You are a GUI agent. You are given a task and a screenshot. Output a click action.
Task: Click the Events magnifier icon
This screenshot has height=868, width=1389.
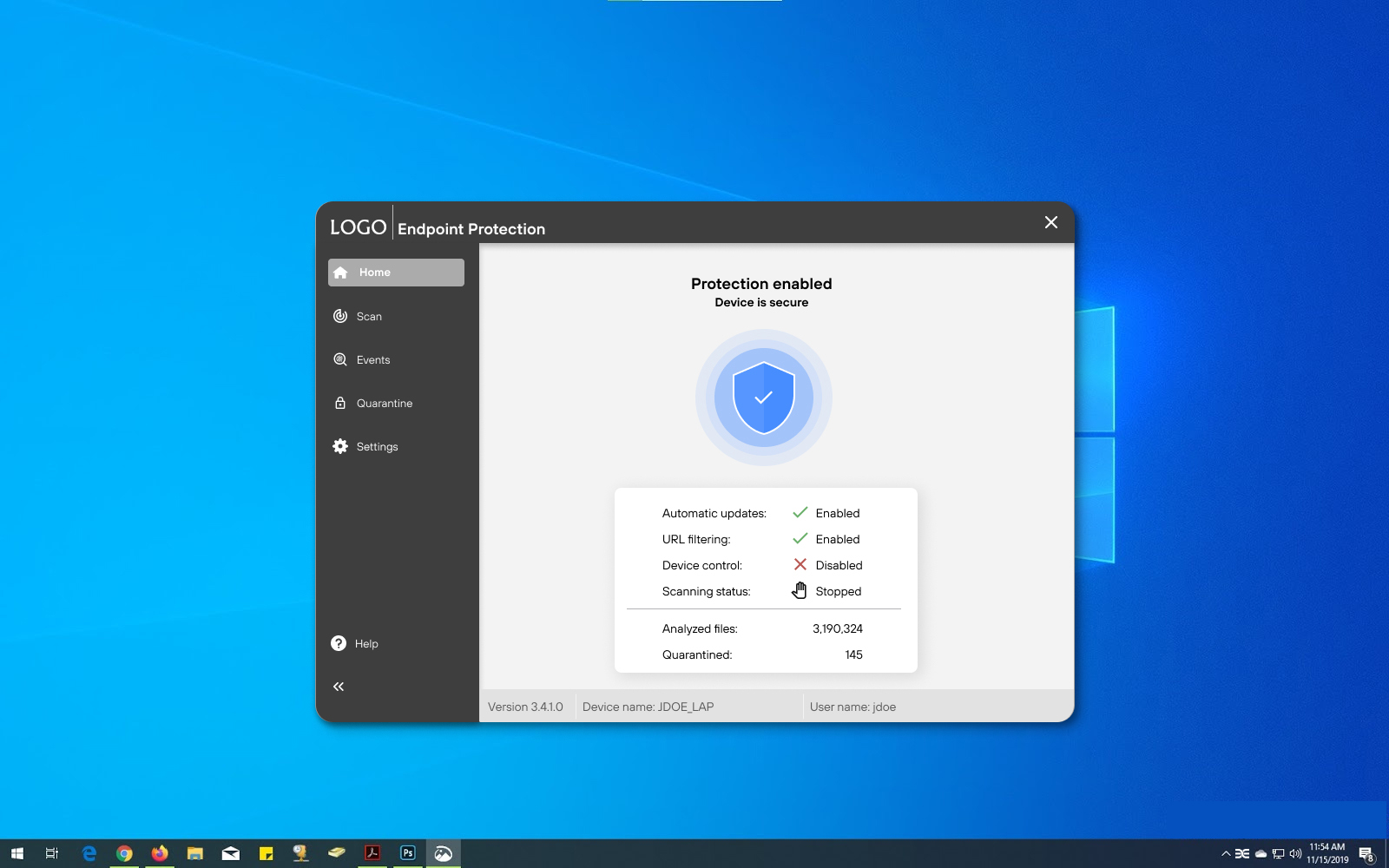pyautogui.click(x=340, y=359)
